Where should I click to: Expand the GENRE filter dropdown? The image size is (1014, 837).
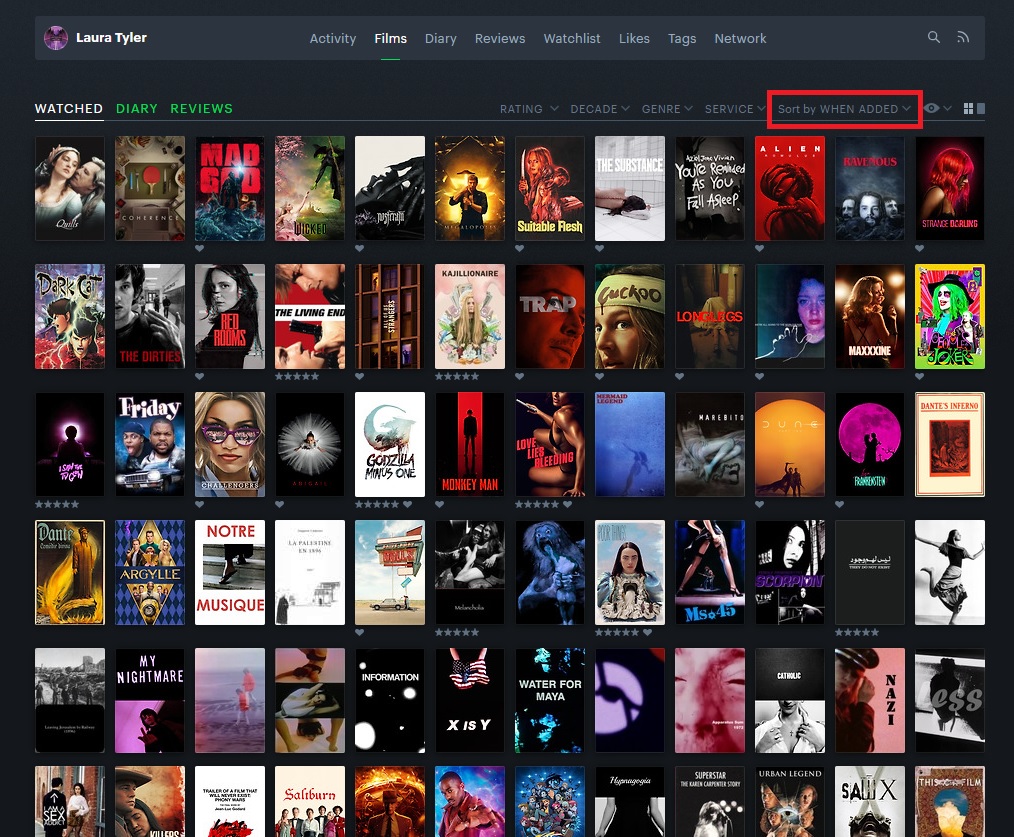click(667, 109)
